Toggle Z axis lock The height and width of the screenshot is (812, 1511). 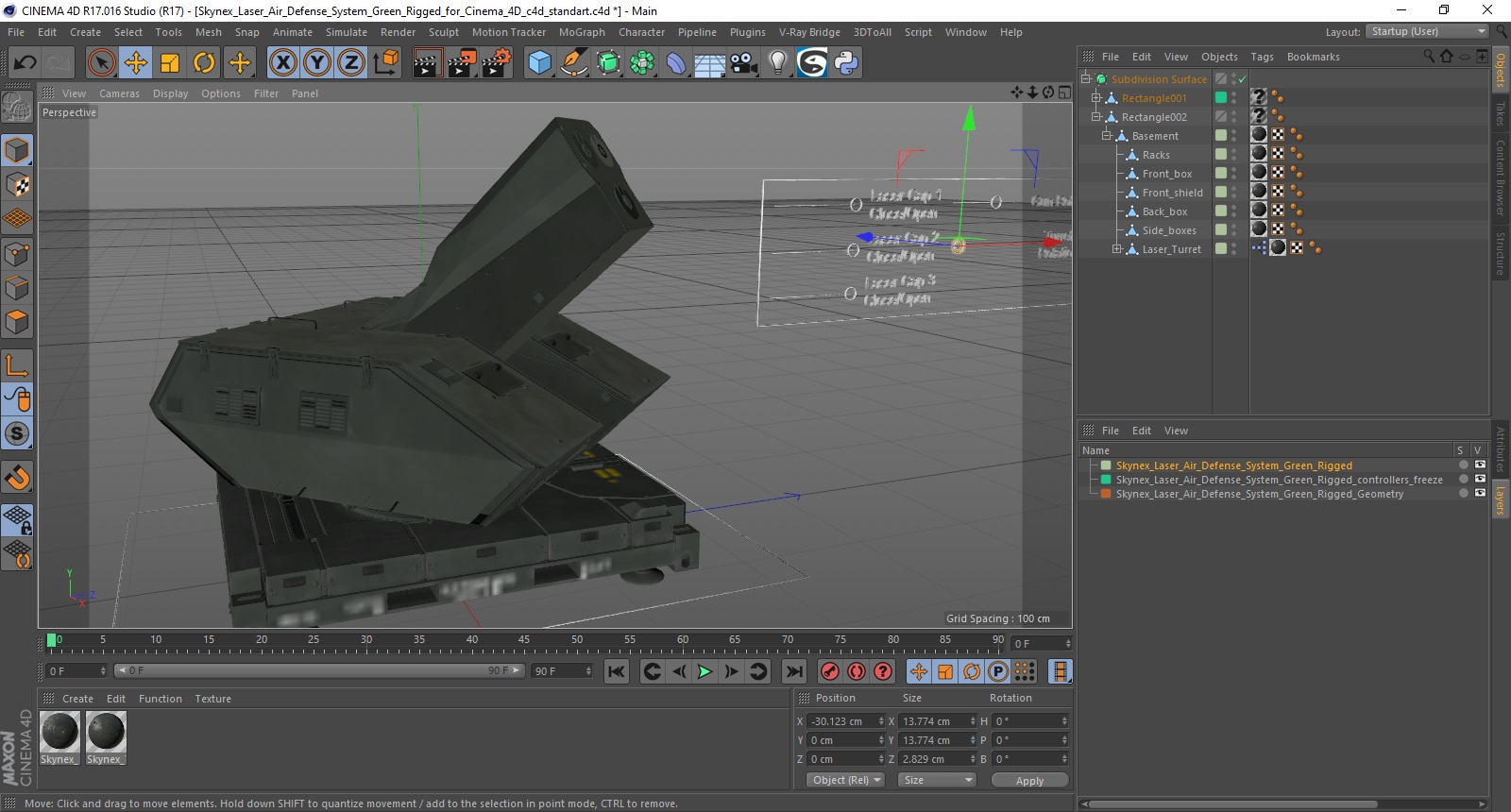(350, 63)
